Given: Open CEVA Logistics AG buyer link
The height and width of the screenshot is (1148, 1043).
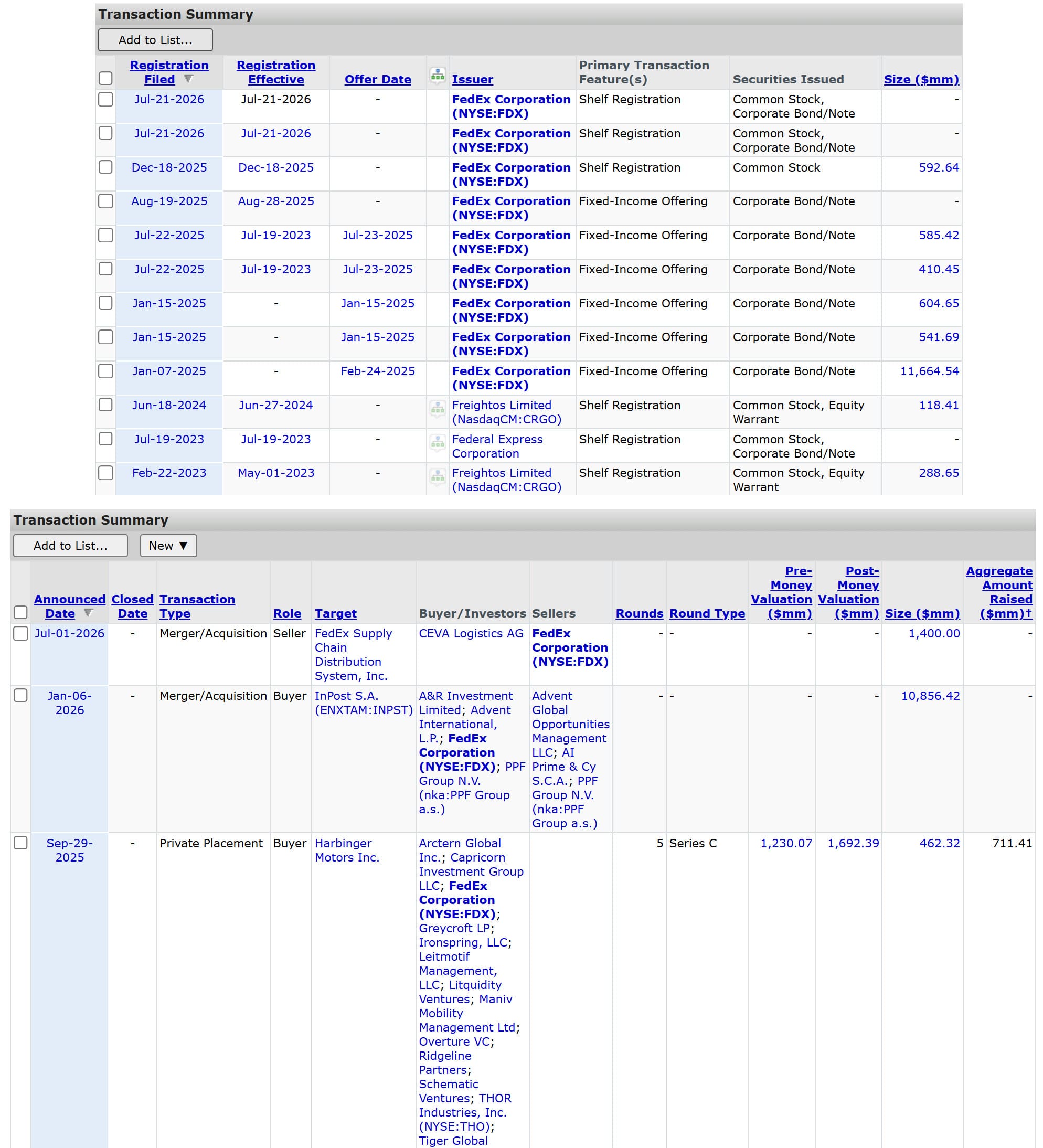Looking at the screenshot, I should [471, 633].
